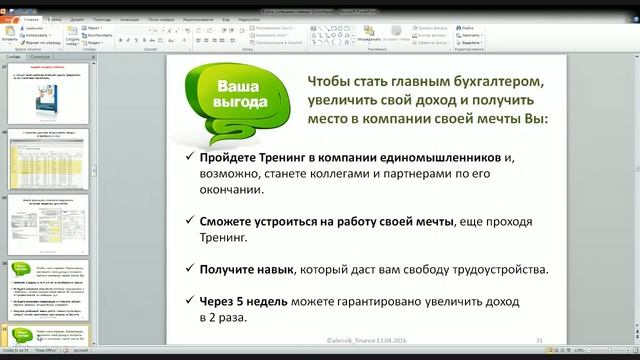Screen dimensions: 640x360
Task: Toggle Center alignment in the Paragraph group
Action: pyautogui.click(x=207, y=40)
